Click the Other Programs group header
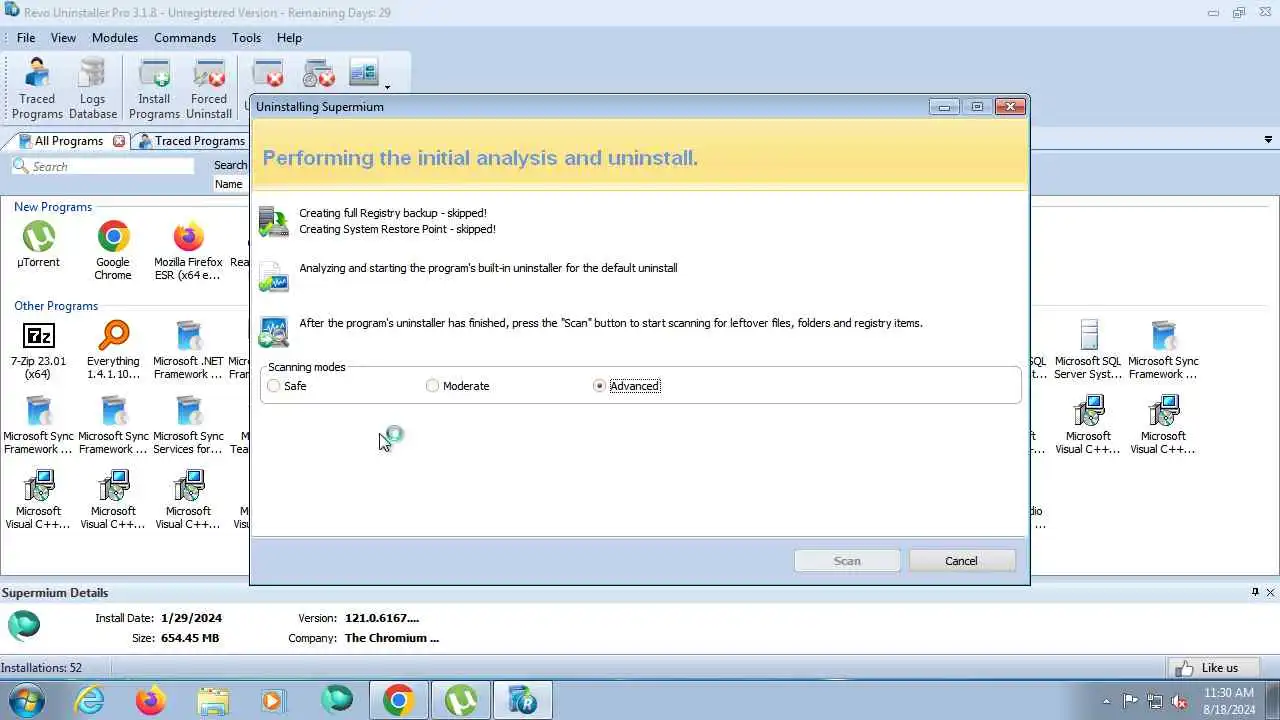The image size is (1280, 720). pyautogui.click(x=56, y=306)
